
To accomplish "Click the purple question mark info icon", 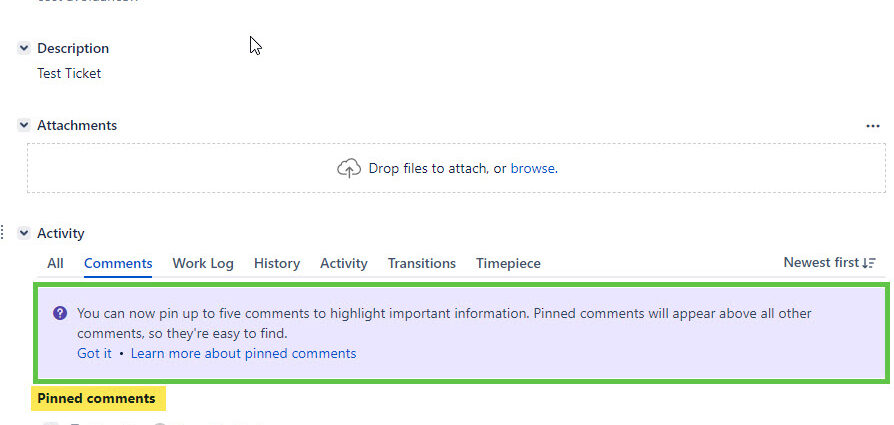I will [x=60, y=313].
